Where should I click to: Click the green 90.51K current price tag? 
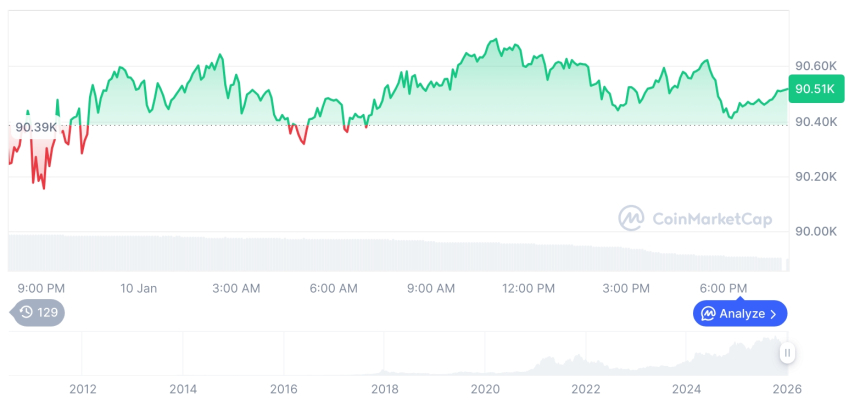point(815,89)
